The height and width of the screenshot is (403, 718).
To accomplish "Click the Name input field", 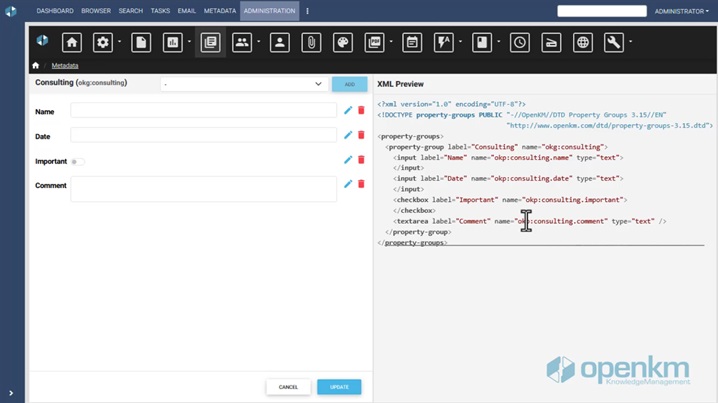I will click(x=203, y=110).
